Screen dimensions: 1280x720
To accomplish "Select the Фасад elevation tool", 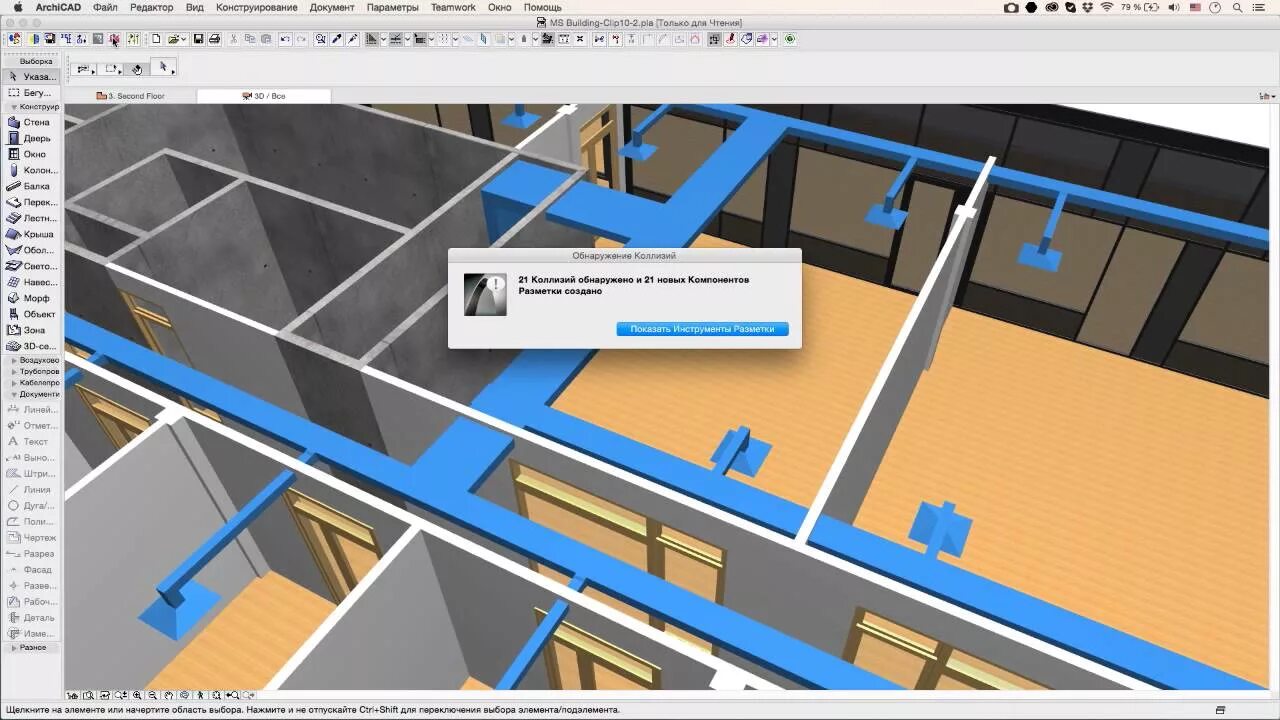I will [31, 569].
